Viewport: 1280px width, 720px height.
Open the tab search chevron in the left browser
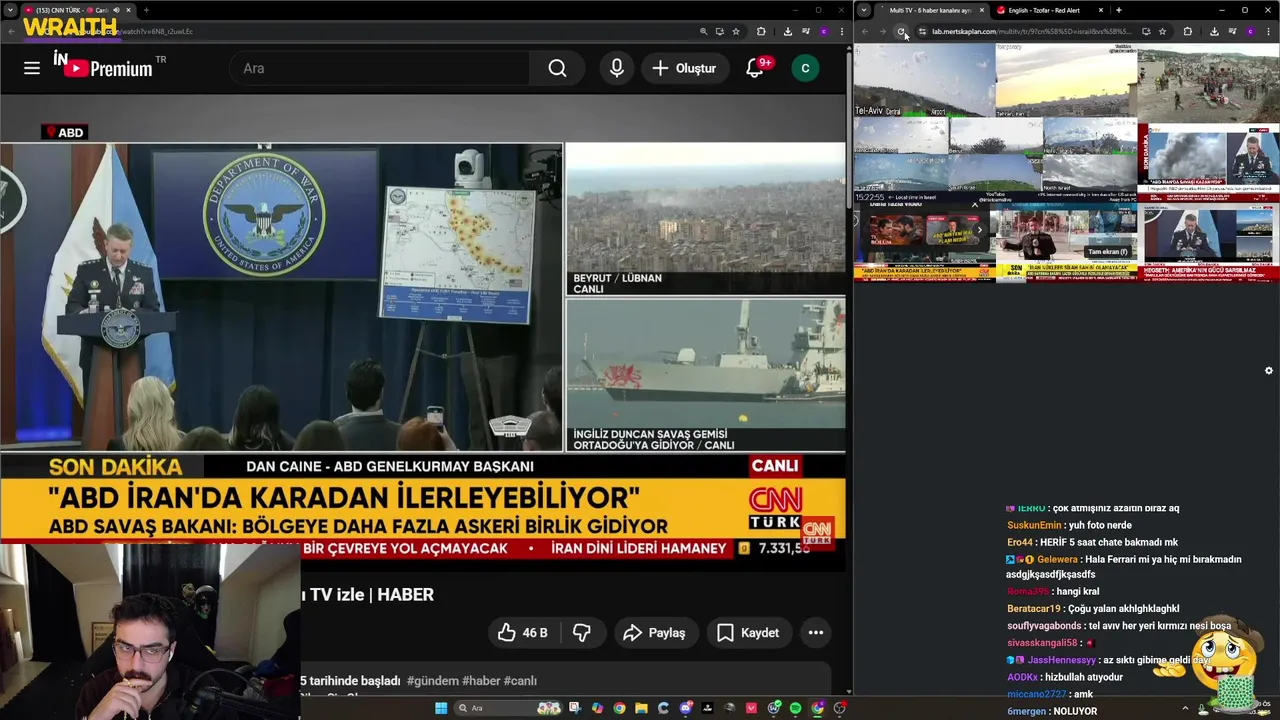(10, 10)
